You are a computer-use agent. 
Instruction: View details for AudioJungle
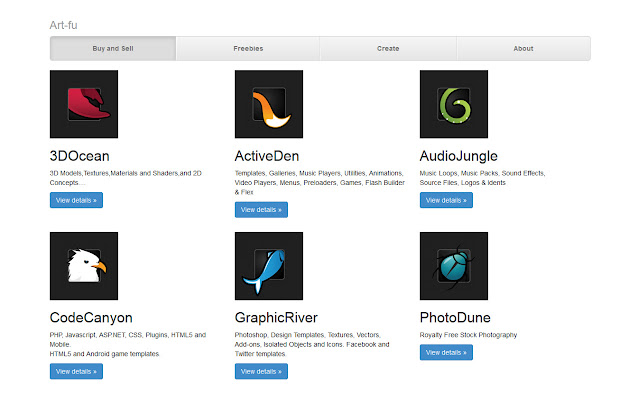click(446, 200)
